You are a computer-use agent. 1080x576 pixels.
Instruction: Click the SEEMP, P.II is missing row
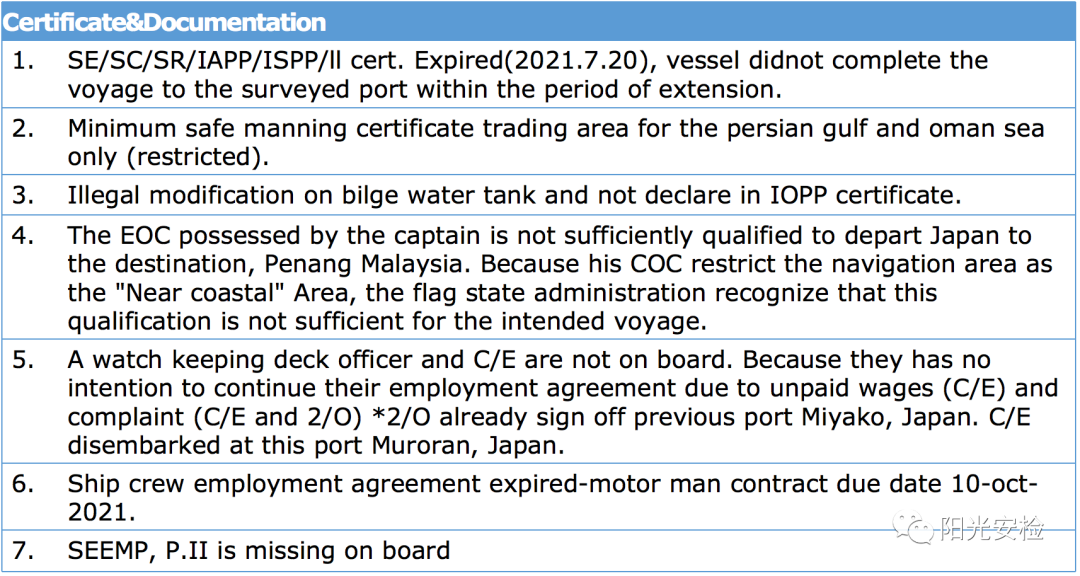point(539,551)
